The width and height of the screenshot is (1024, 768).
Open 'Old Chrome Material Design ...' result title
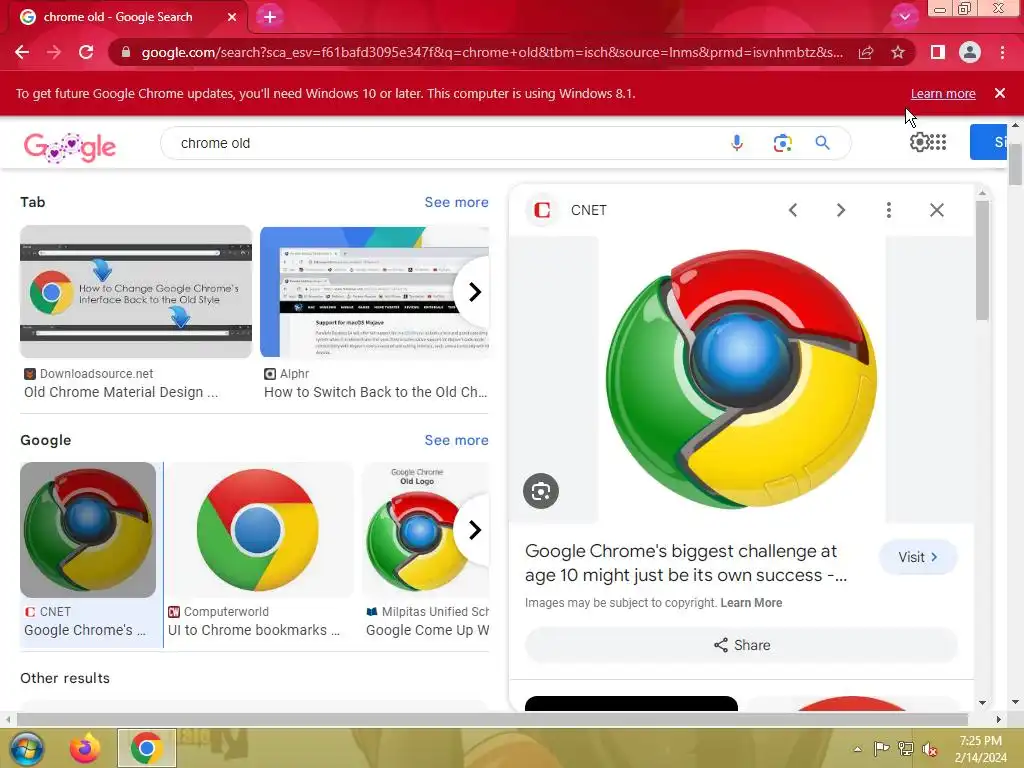[121, 392]
